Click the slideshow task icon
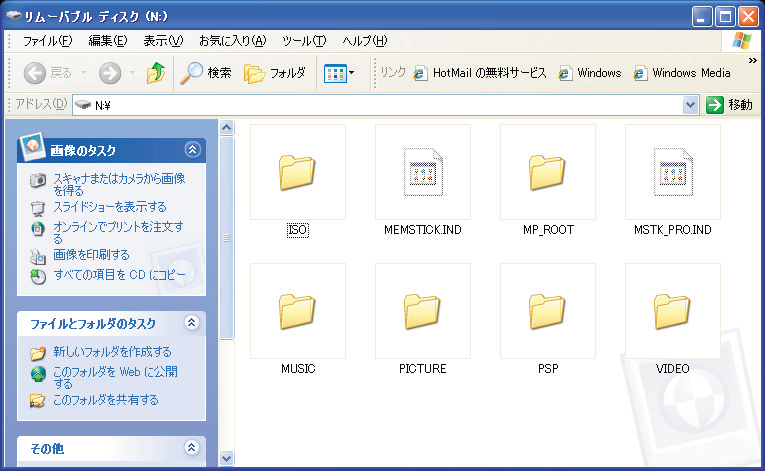The image size is (765, 471). click(x=38, y=208)
